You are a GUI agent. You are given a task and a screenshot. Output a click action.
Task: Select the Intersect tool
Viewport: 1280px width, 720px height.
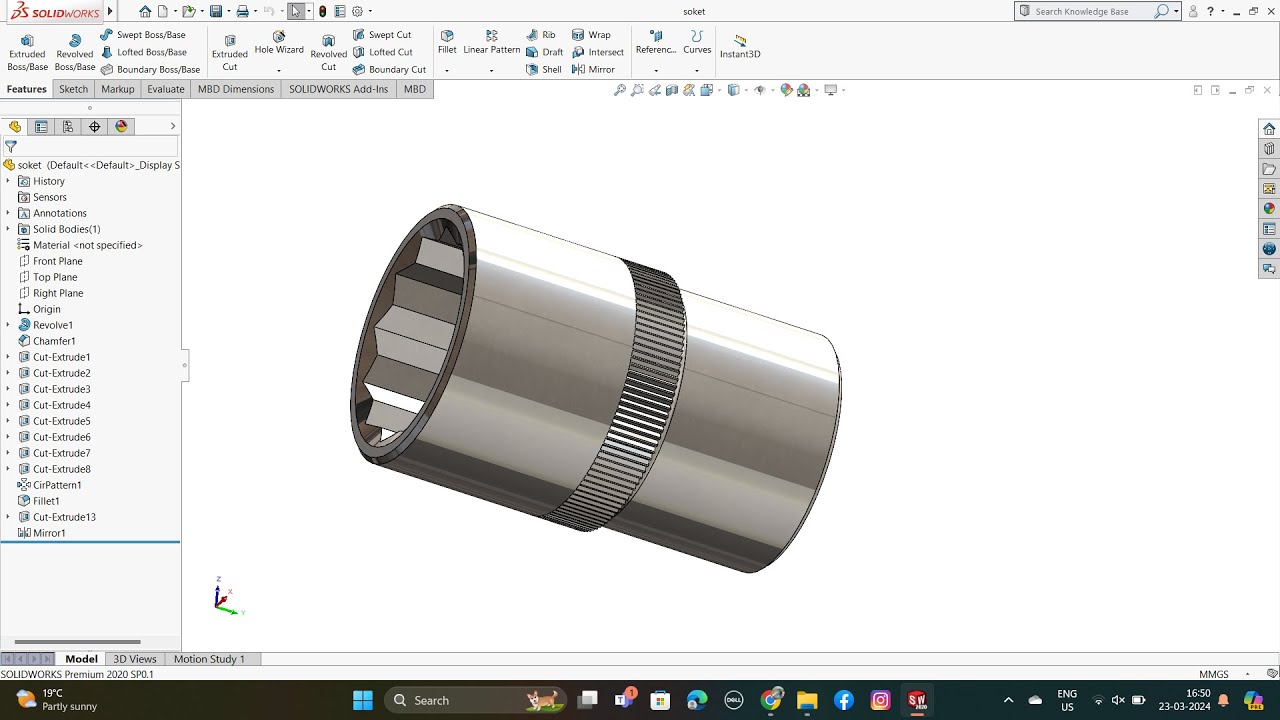[x=598, y=52]
